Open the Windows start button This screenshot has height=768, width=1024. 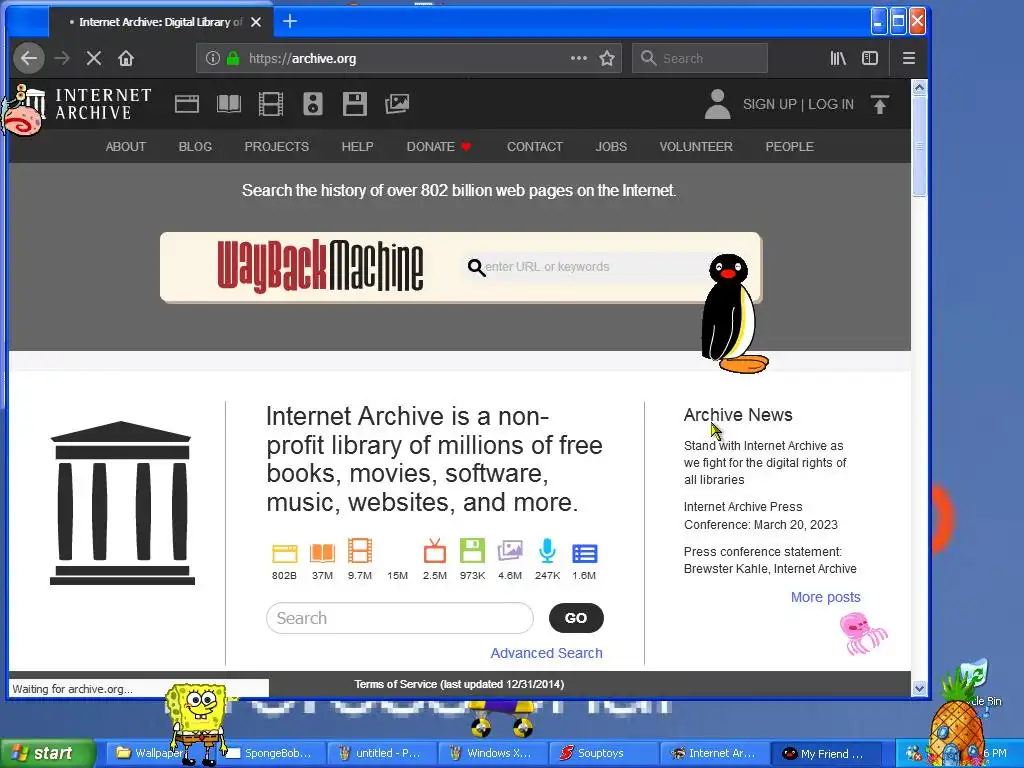click(47, 753)
